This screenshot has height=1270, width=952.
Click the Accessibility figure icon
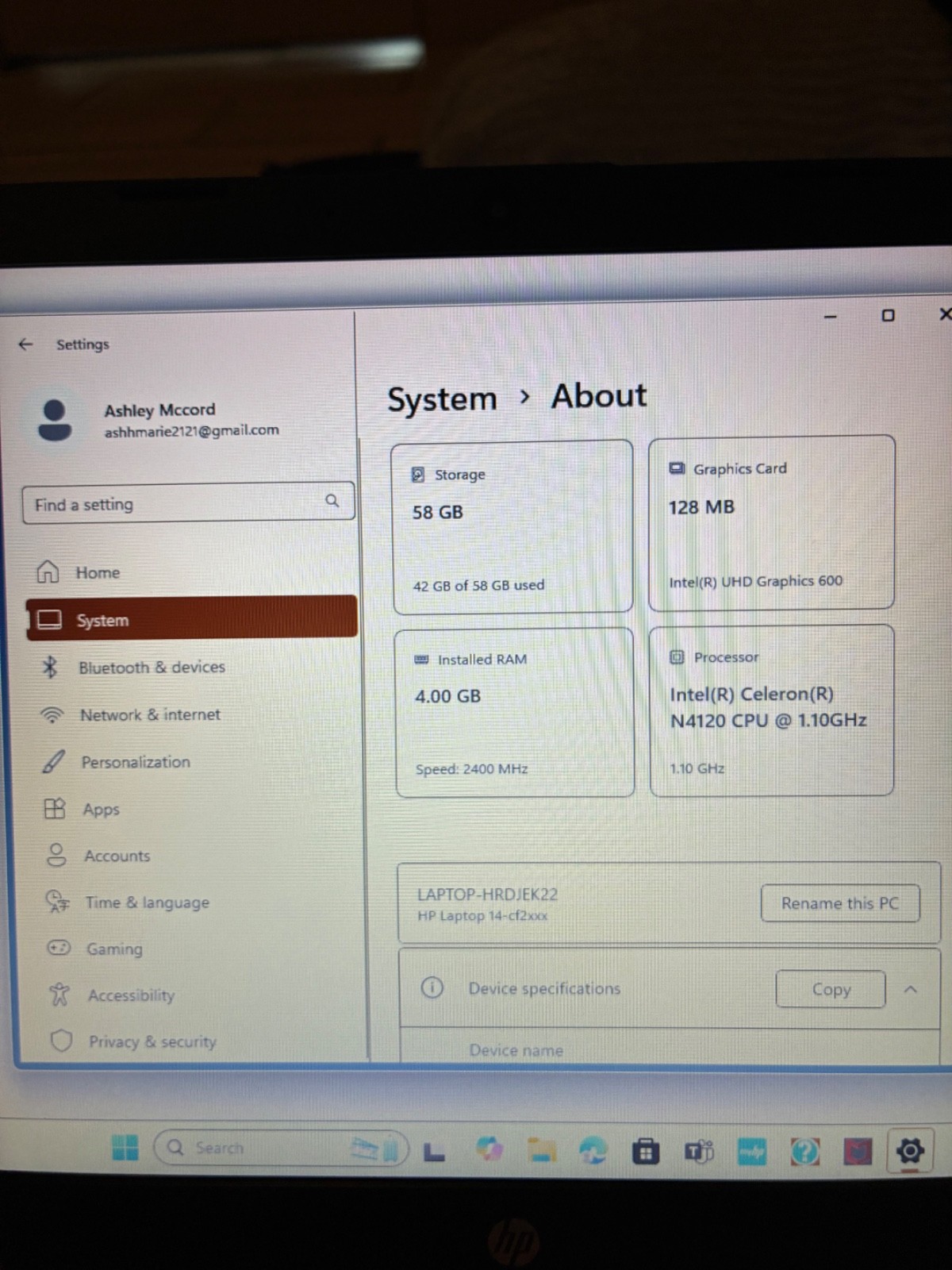[59, 994]
